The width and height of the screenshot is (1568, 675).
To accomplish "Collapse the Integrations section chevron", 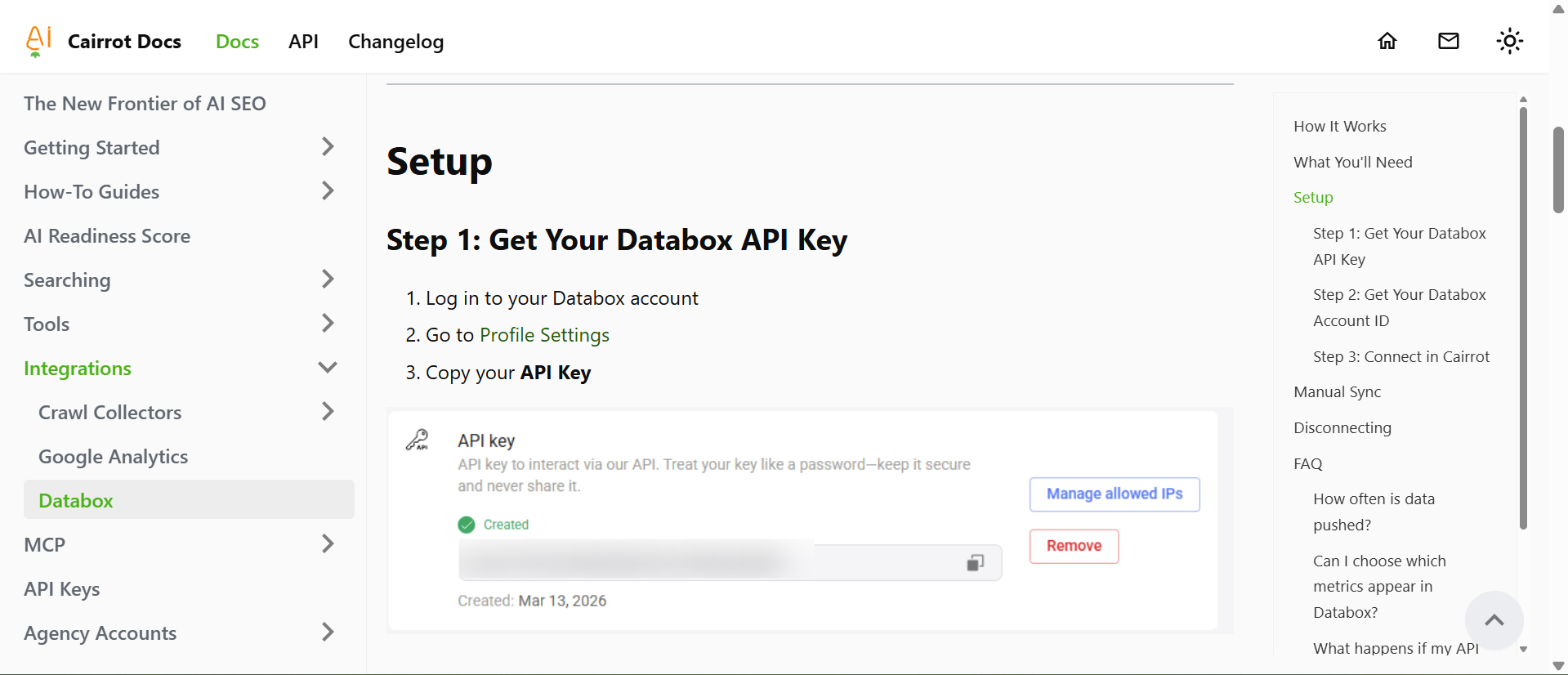I will click(x=328, y=368).
